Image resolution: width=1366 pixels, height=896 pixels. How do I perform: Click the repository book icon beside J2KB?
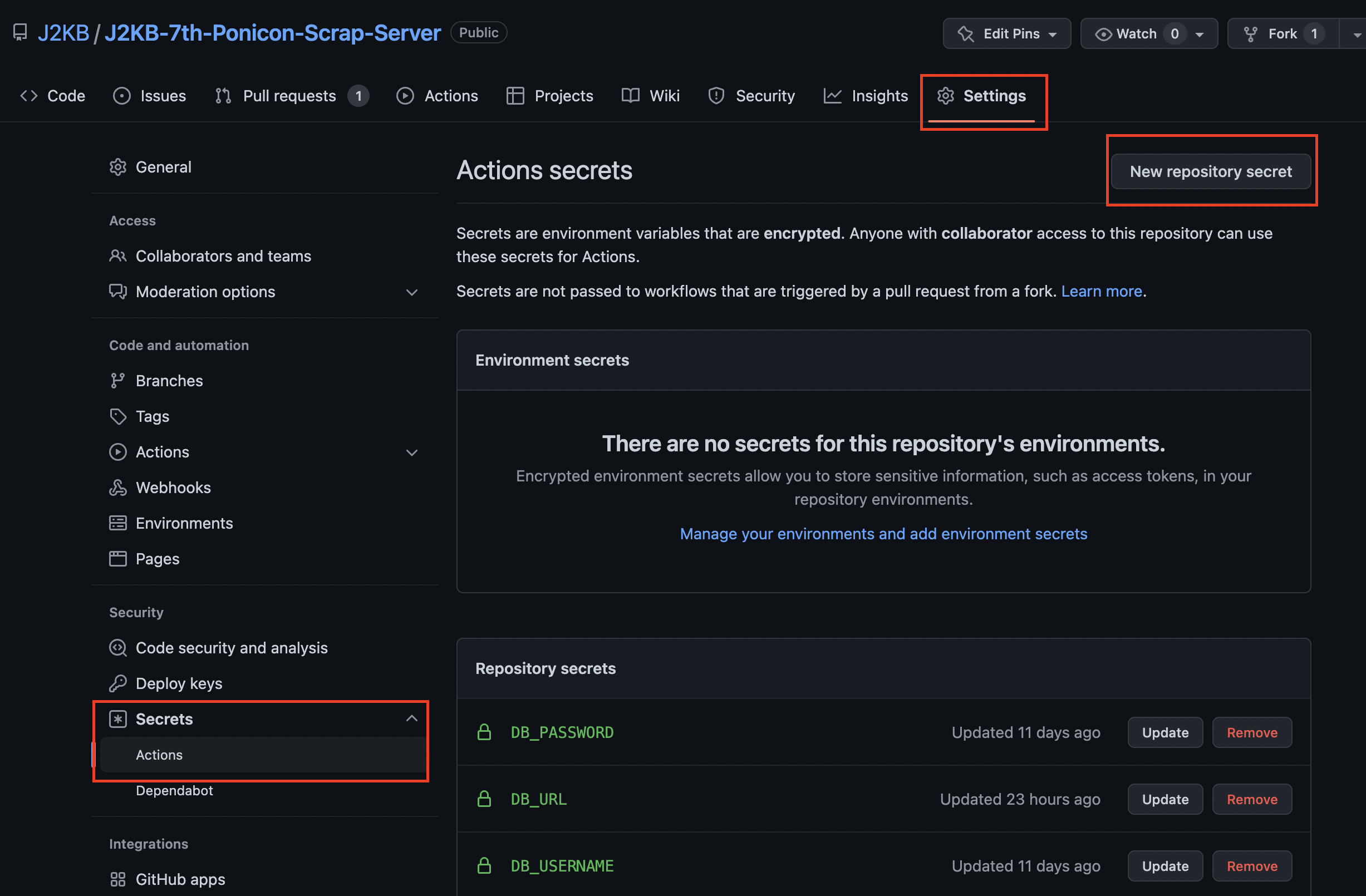(x=20, y=33)
